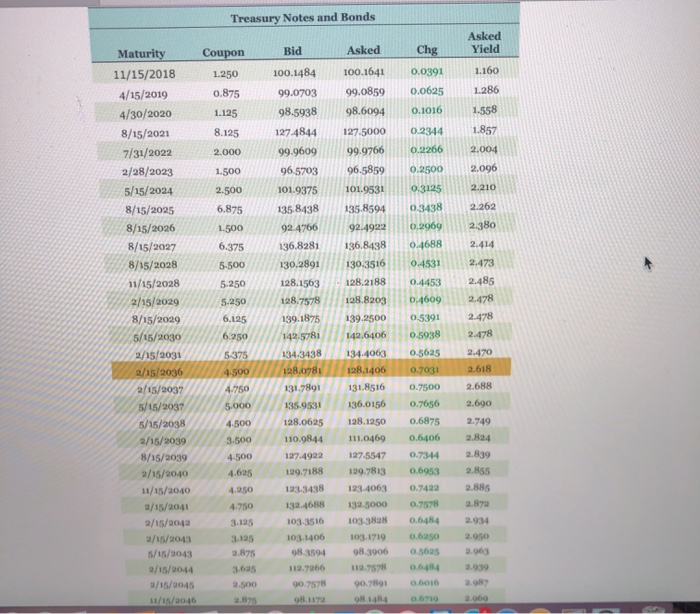Select asked price 132.5000
This screenshot has width=700, height=614.
(x=368, y=504)
